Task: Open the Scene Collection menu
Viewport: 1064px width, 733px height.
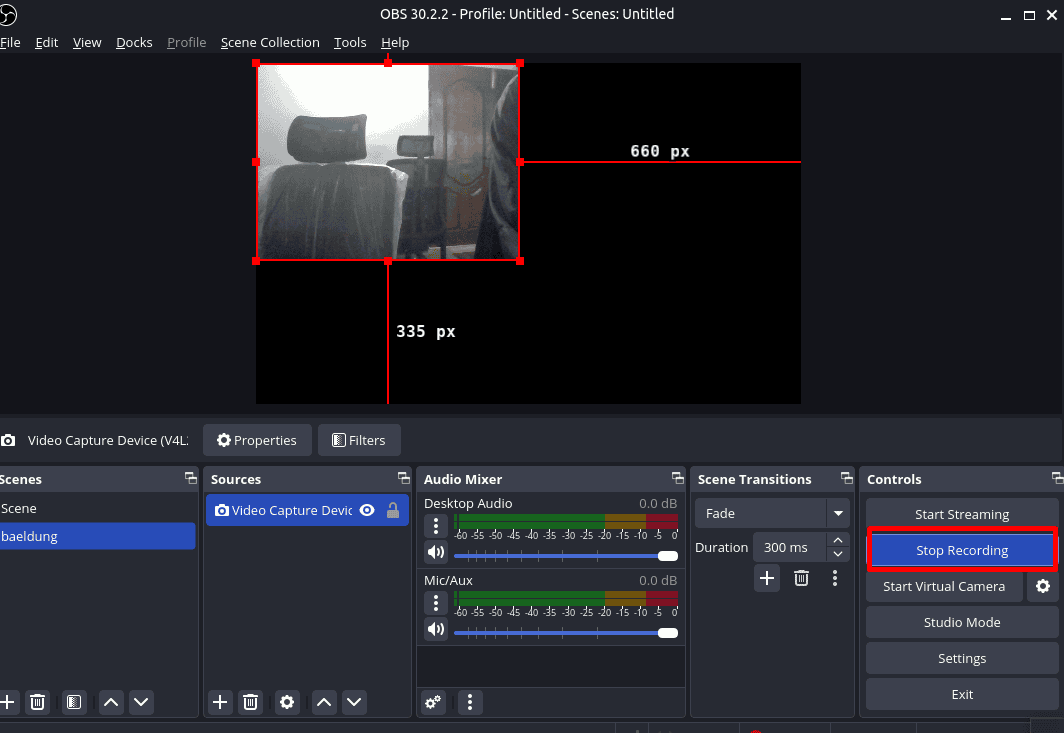Action: coord(270,42)
